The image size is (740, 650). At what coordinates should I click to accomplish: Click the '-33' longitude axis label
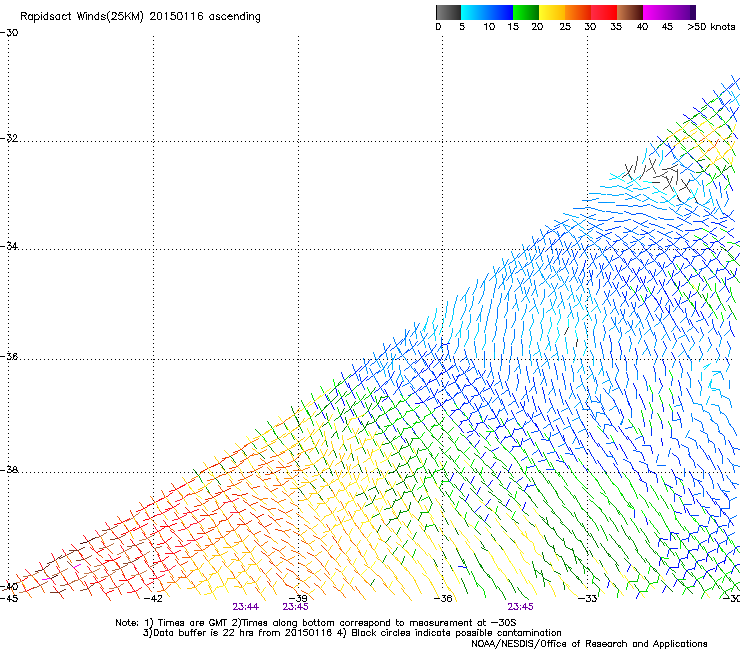[x=588, y=599]
